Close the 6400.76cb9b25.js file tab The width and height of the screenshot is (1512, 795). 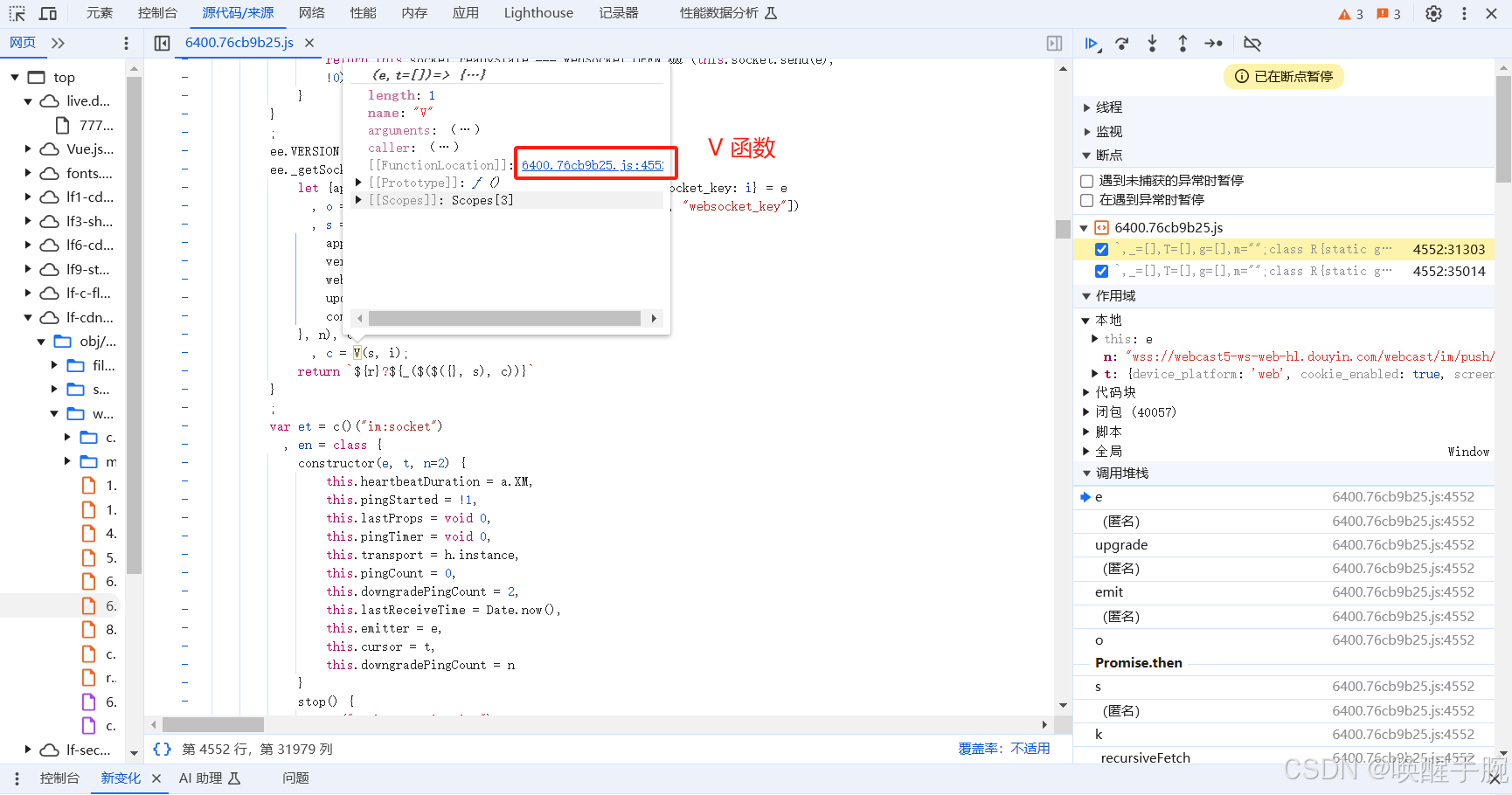tap(309, 42)
